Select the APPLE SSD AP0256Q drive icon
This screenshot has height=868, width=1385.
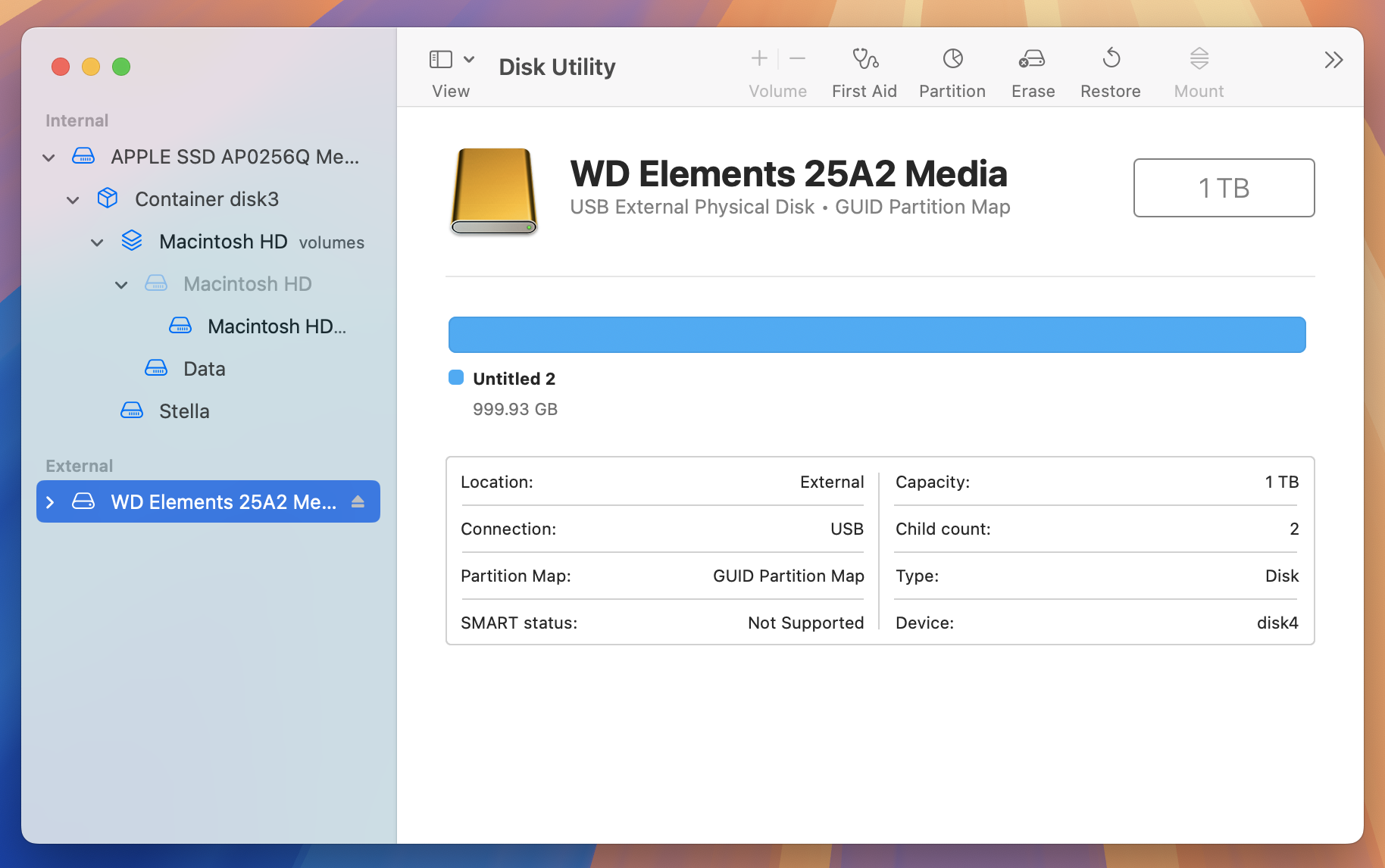pos(83,156)
